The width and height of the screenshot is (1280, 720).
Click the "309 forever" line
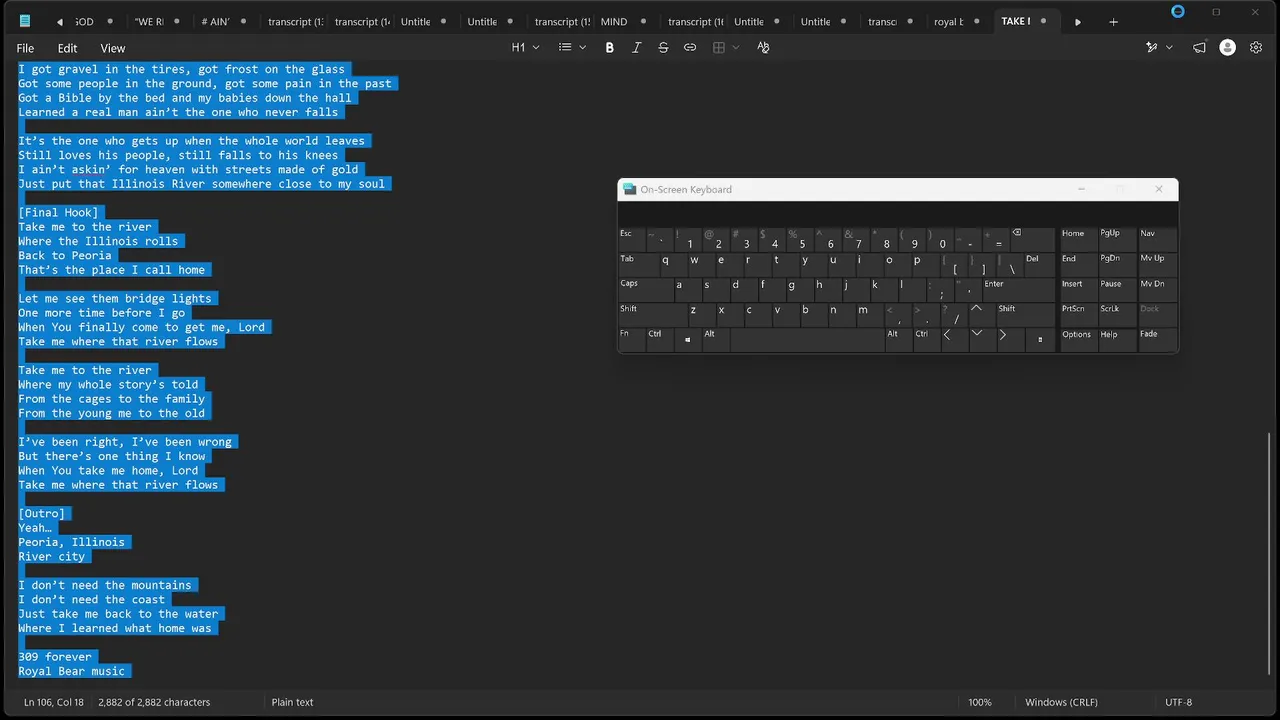pyautogui.click(x=55, y=657)
